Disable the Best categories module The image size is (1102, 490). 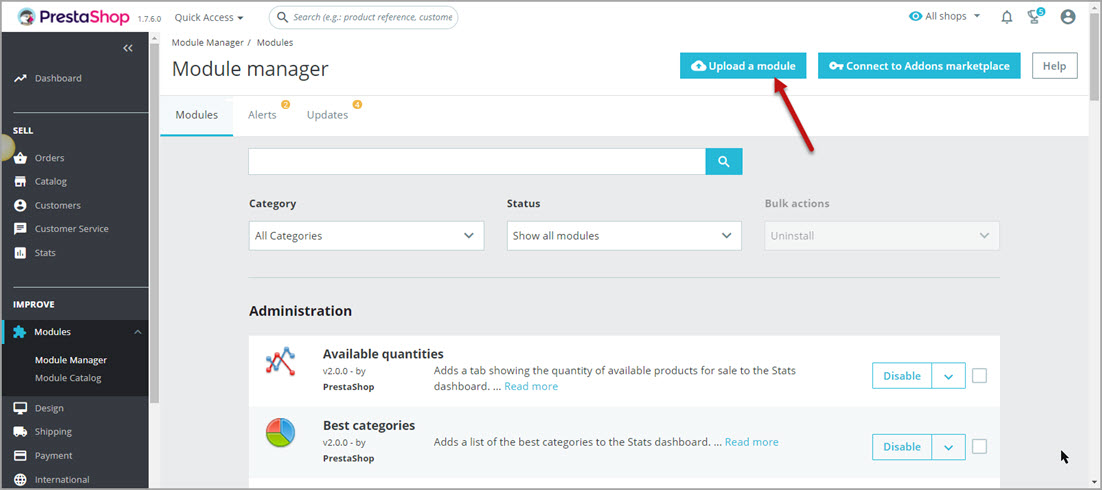[x=902, y=447]
